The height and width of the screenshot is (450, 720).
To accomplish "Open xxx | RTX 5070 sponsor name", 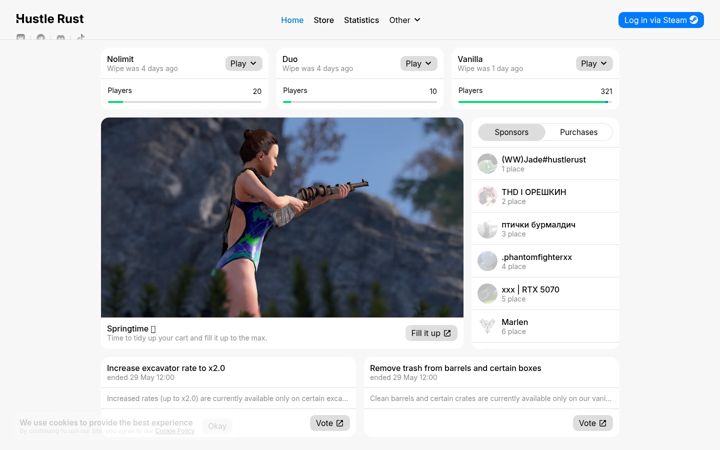I will (530, 290).
